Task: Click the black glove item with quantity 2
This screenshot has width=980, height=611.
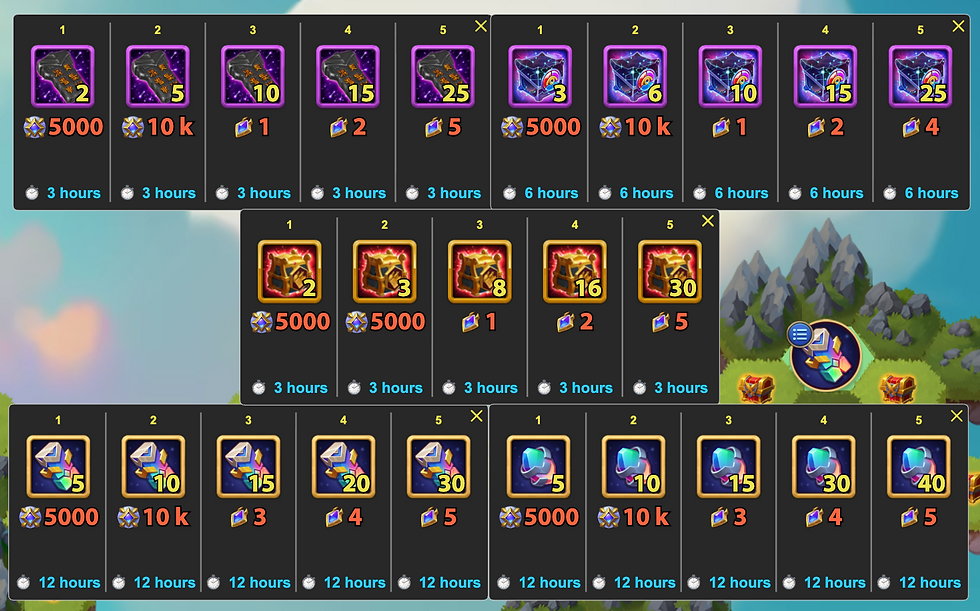Action: 62,76
